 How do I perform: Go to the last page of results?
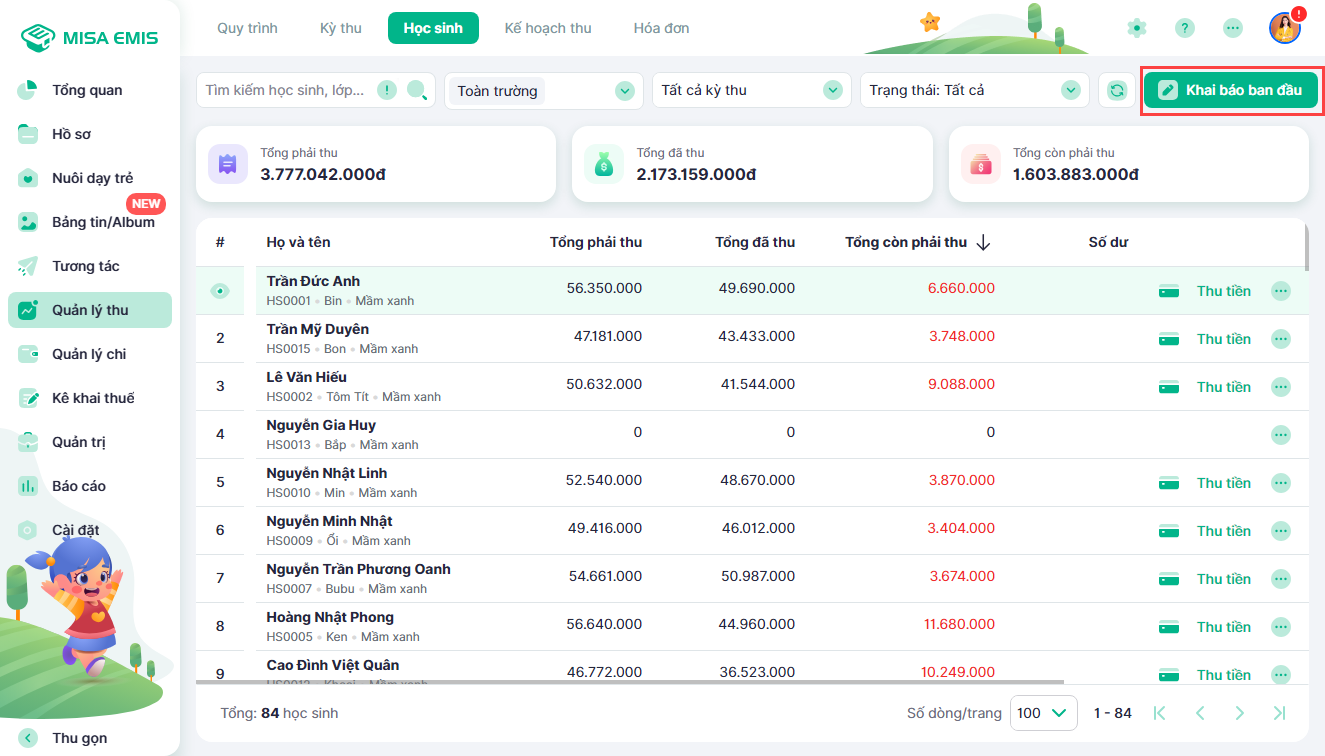(x=1279, y=713)
